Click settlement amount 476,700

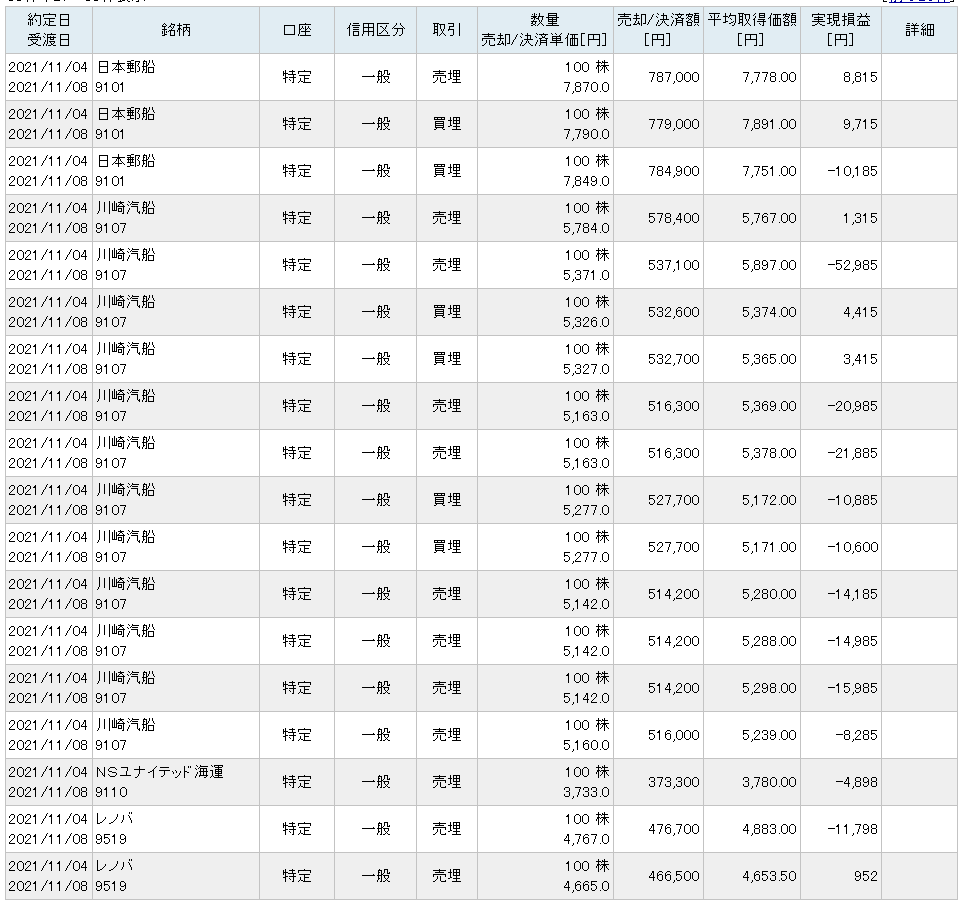point(674,830)
